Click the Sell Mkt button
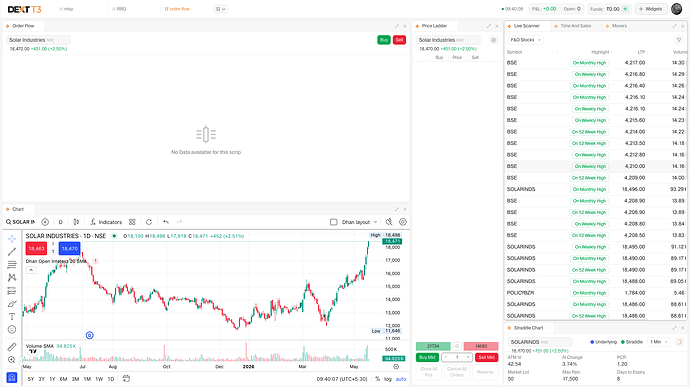 point(487,358)
